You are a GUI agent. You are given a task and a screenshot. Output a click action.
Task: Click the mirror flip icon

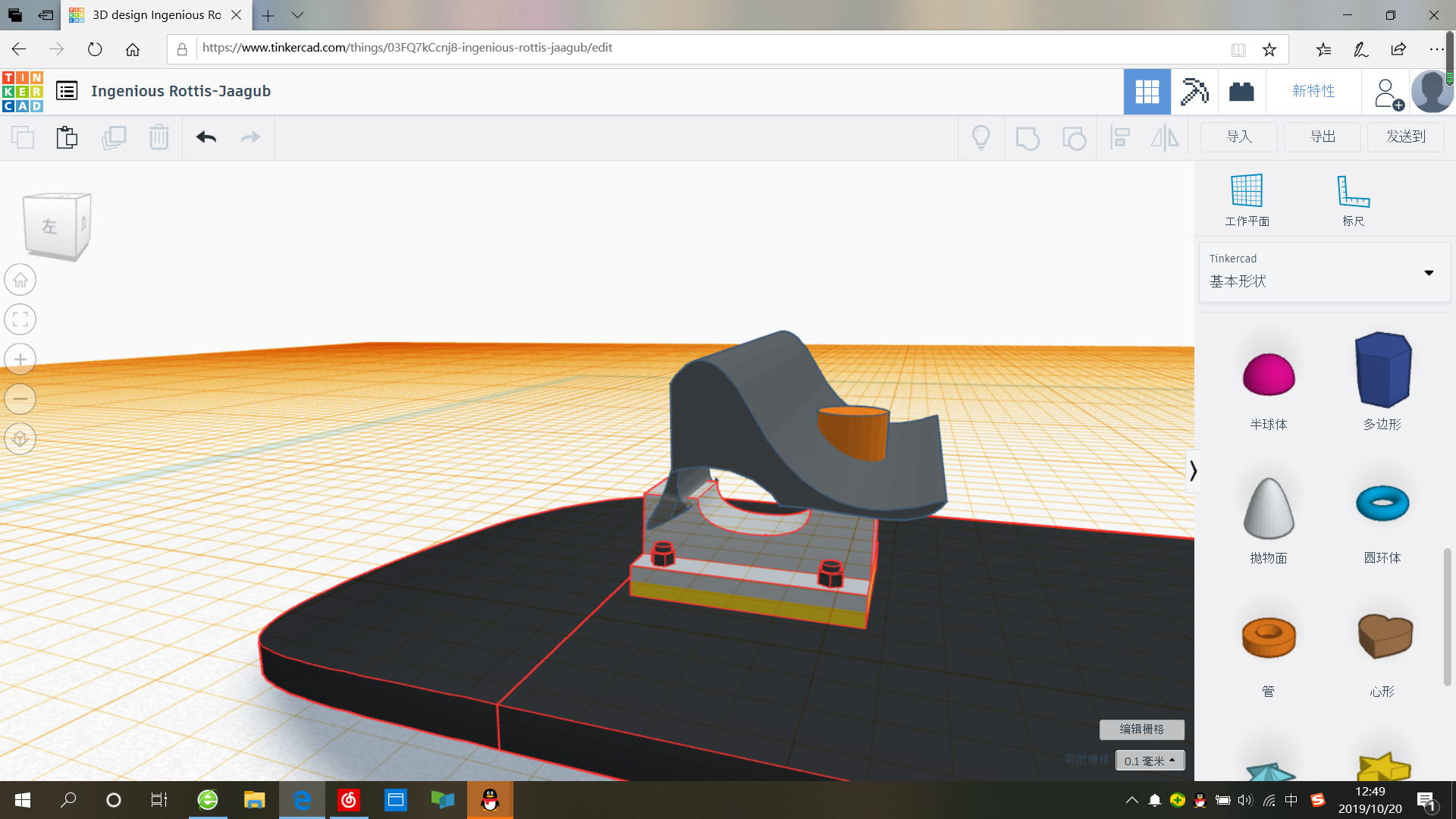[x=1165, y=137]
